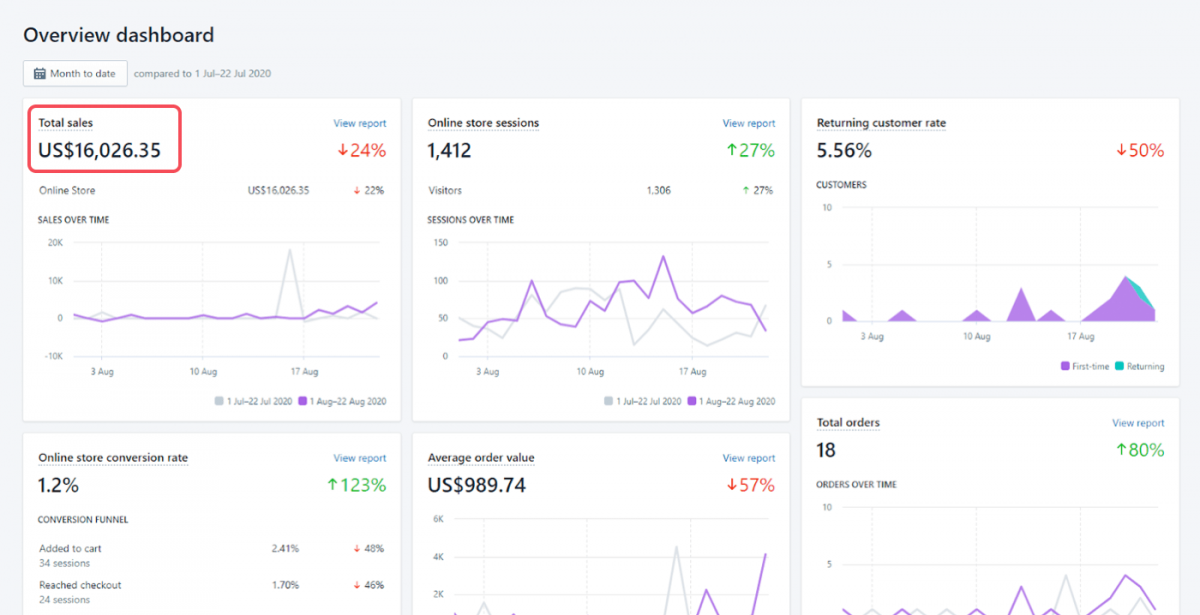The height and width of the screenshot is (615, 1200).
Task: Click the 46% decrease on Reached checkout
Action: pyautogui.click(x=368, y=585)
